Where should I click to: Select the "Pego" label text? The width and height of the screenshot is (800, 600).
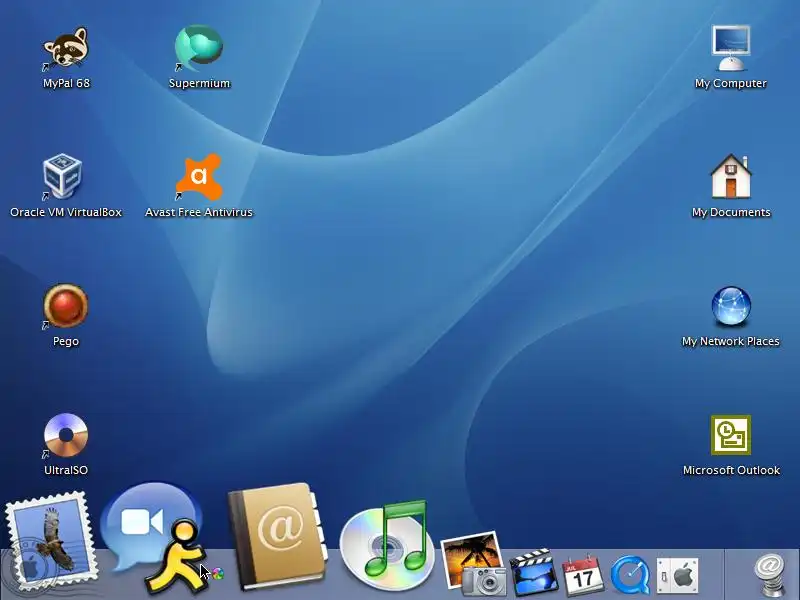tap(66, 341)
